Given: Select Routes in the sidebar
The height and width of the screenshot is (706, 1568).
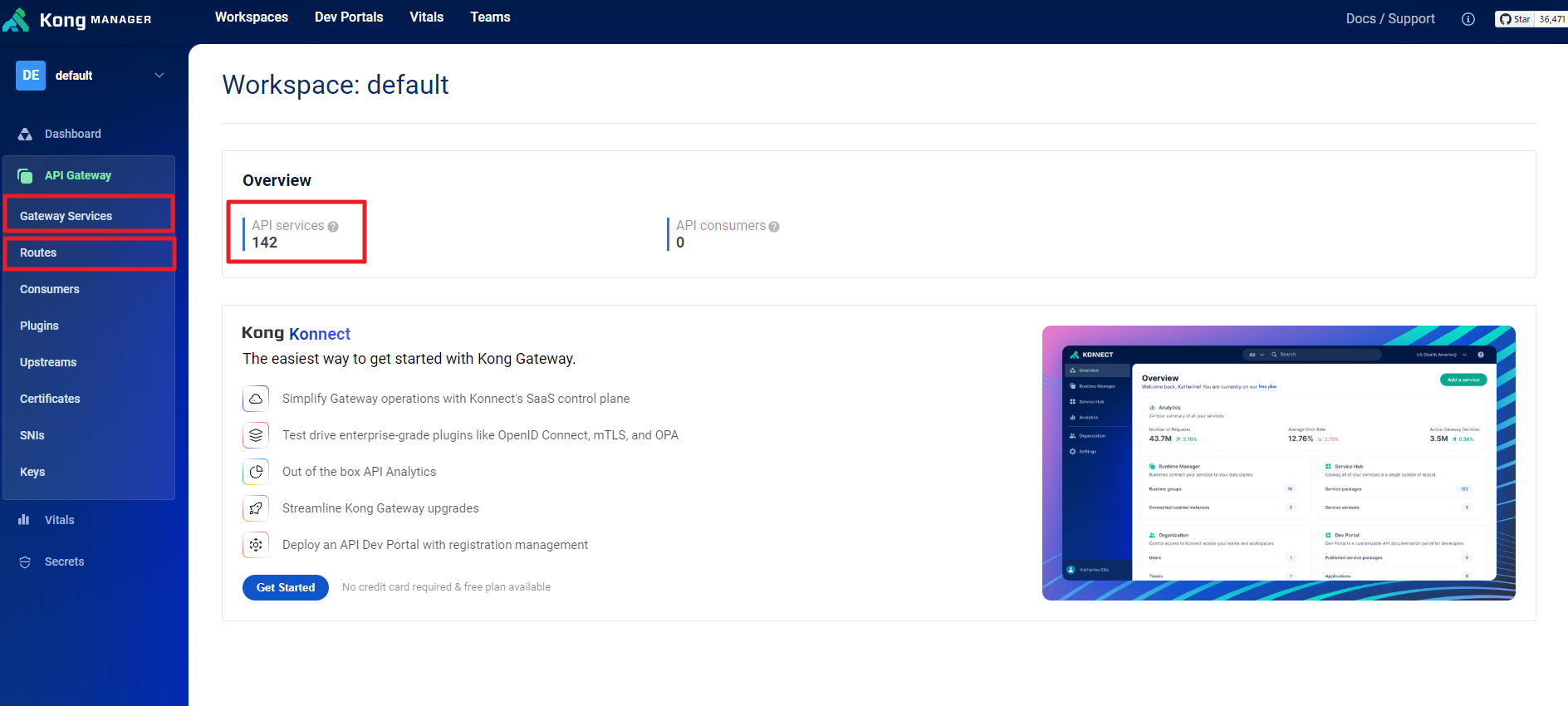Looking at the screenshot, I should click(38, 252).
